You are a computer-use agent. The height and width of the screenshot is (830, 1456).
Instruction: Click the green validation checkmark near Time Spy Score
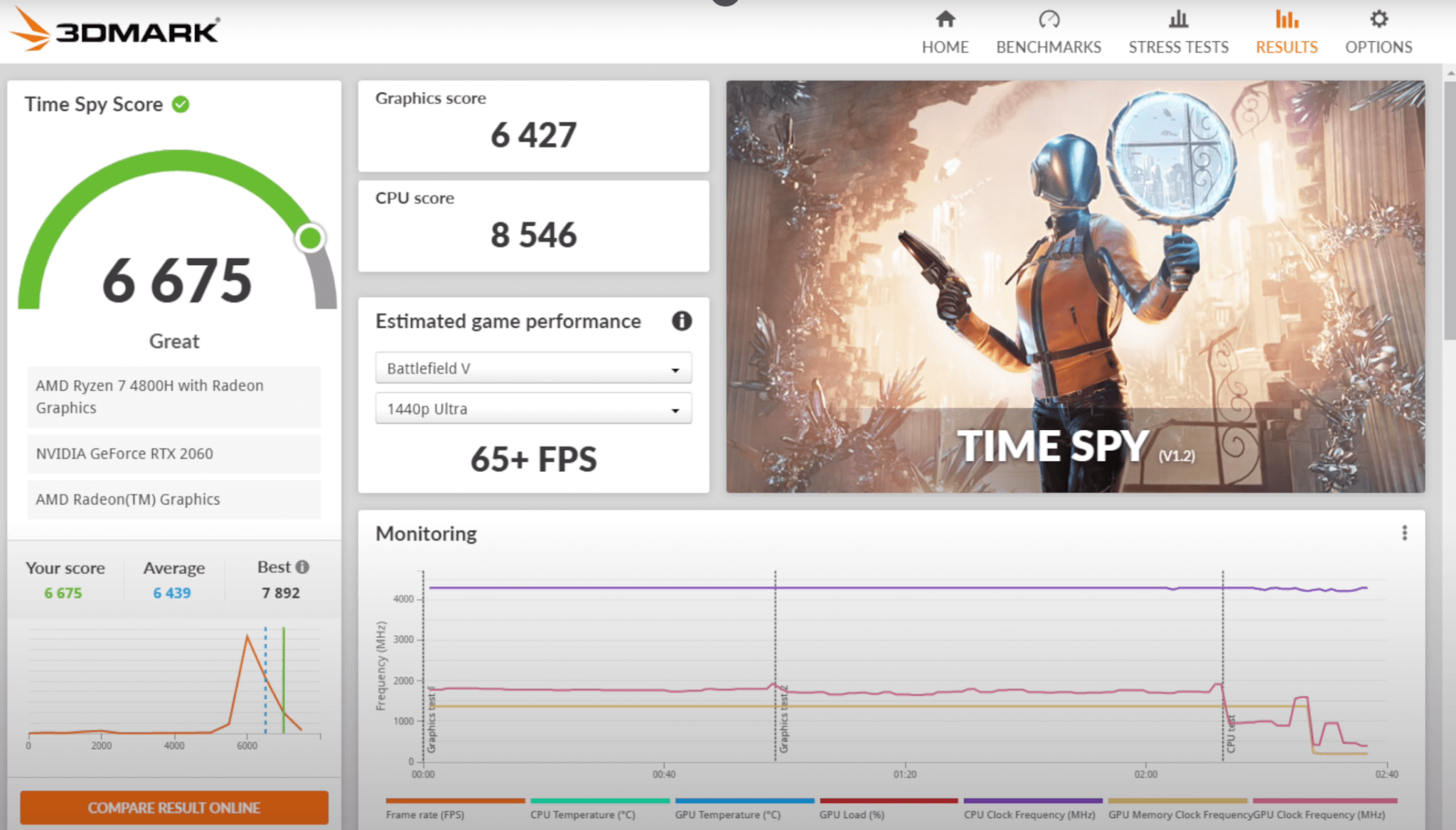pos(181,104)
